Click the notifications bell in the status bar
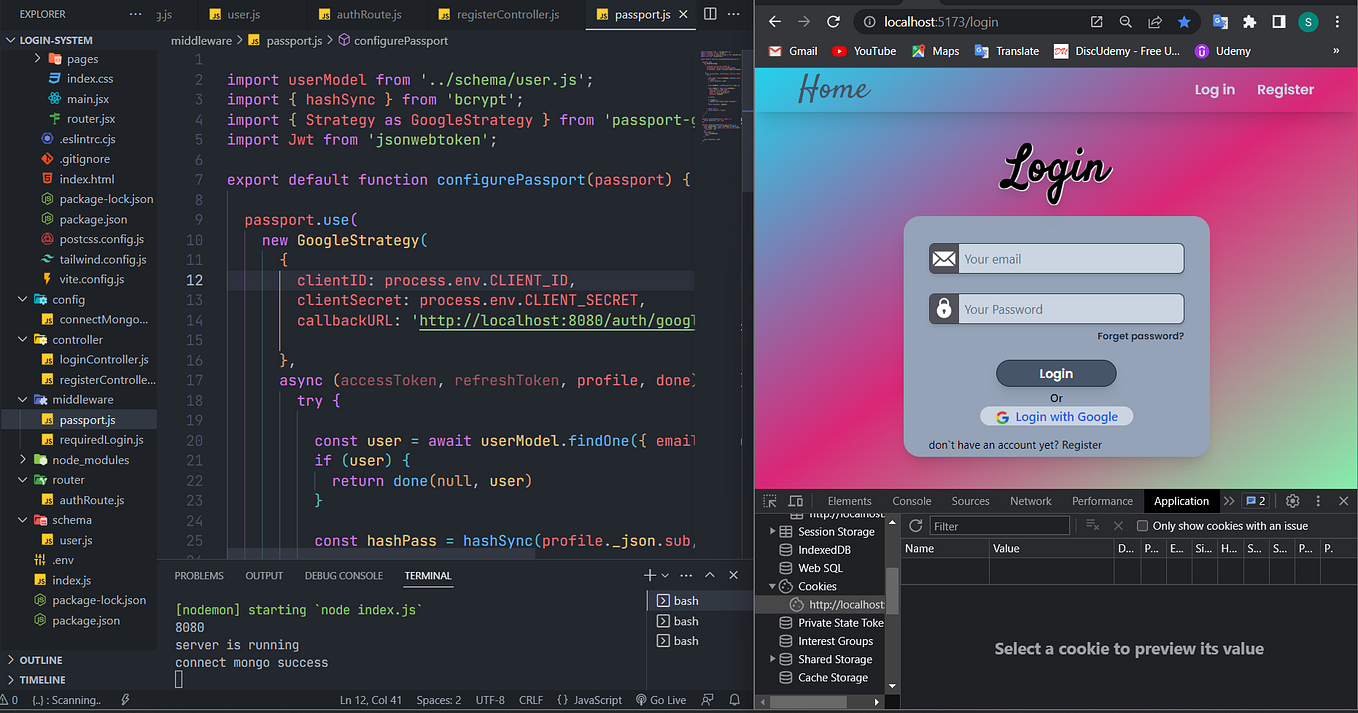Image resolution: width=1358 pixels, height=713 pixels. coord(735,699)
